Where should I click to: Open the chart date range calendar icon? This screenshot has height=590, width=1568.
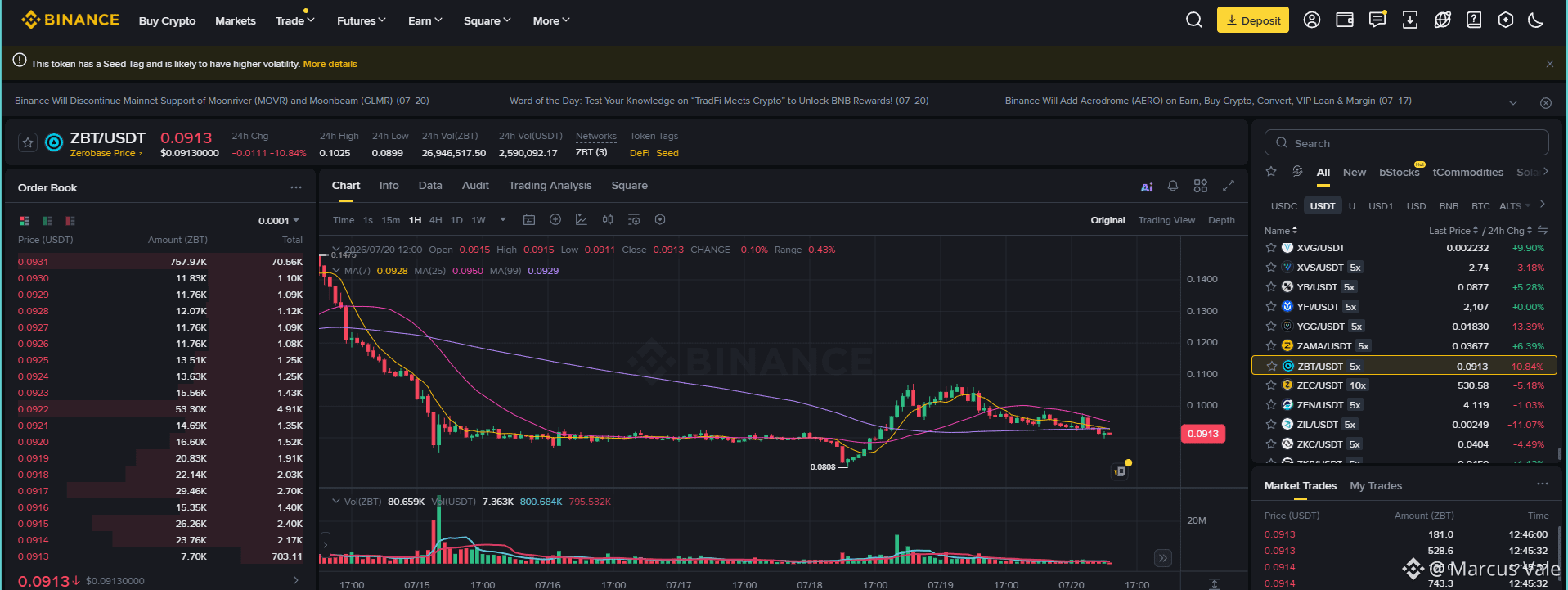(x=529, y=219)
